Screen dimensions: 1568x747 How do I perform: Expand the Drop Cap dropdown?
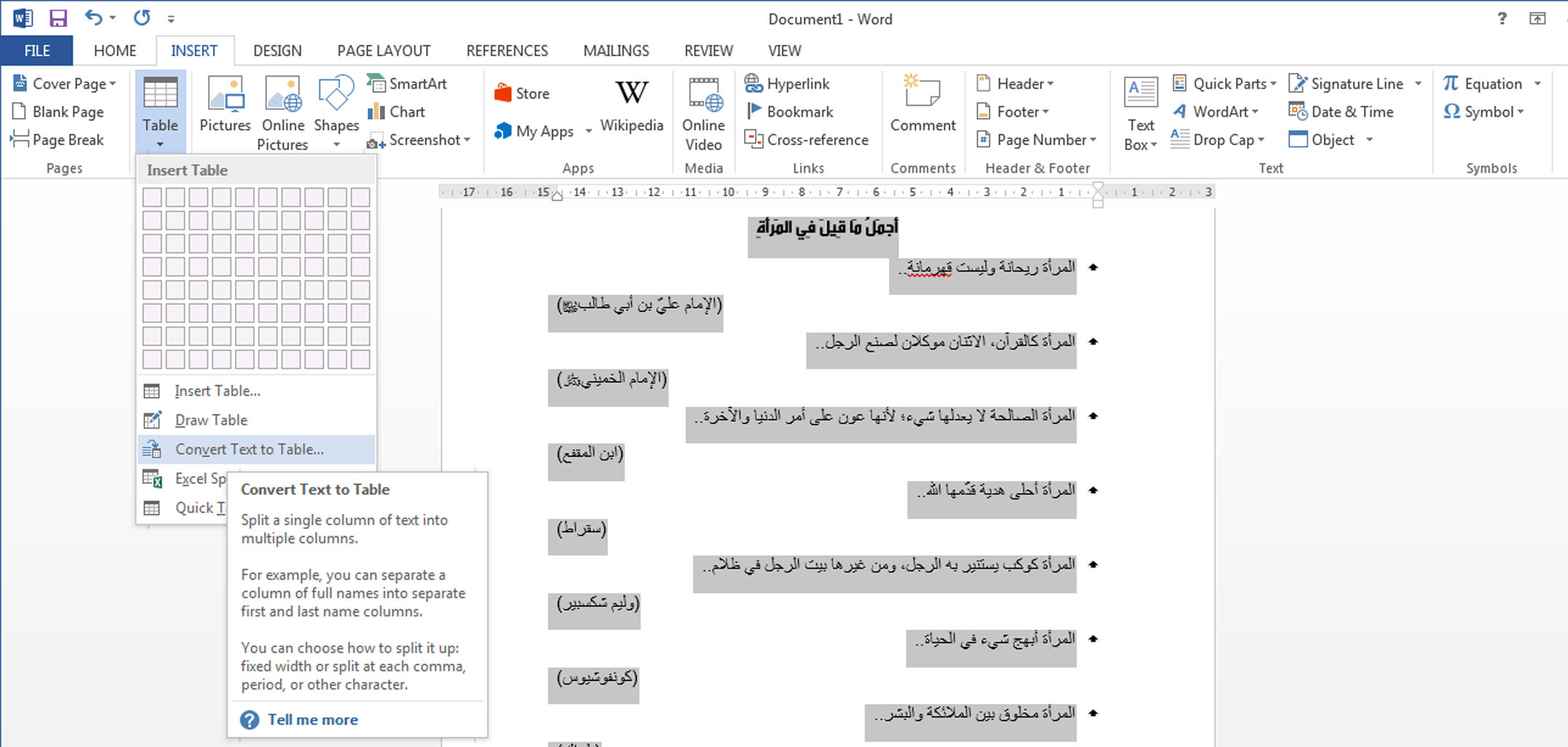(x=1261, y=140)
